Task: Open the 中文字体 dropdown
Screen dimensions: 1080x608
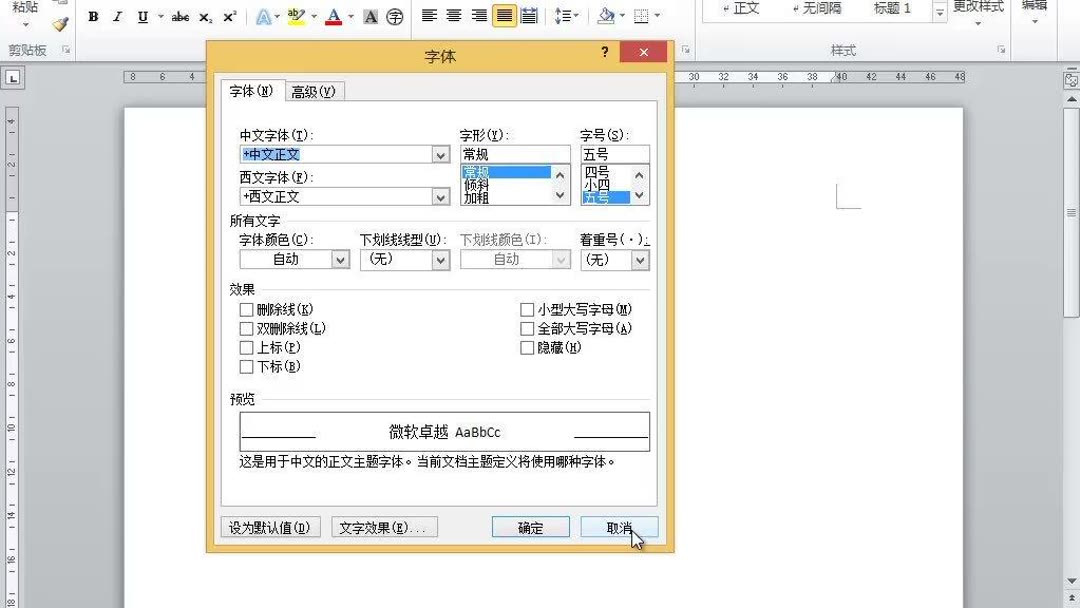Action: [440, 155]
